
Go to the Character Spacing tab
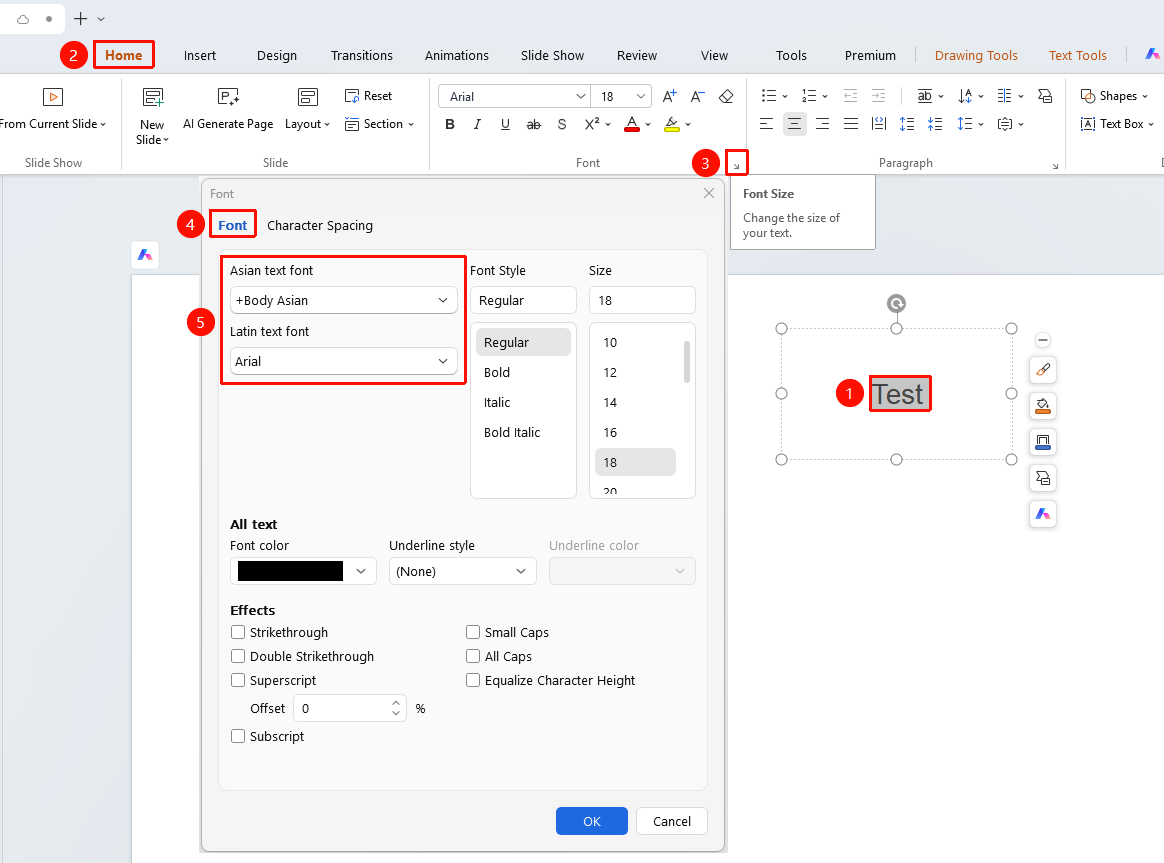pyautogui.click(x=320, y=226)
